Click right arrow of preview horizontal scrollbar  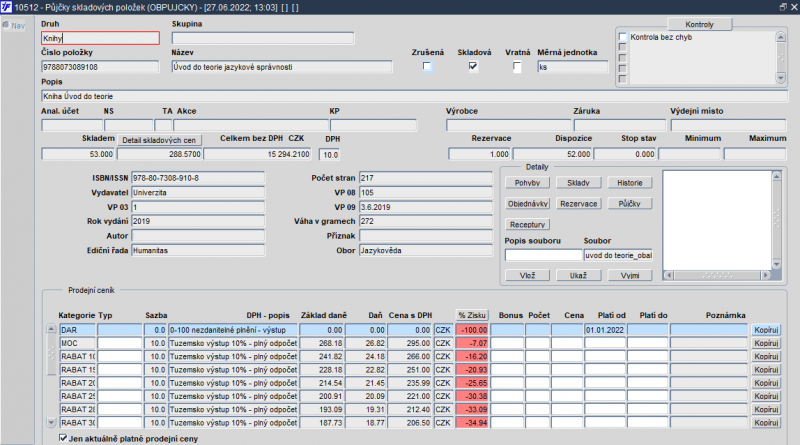[765, 276]
